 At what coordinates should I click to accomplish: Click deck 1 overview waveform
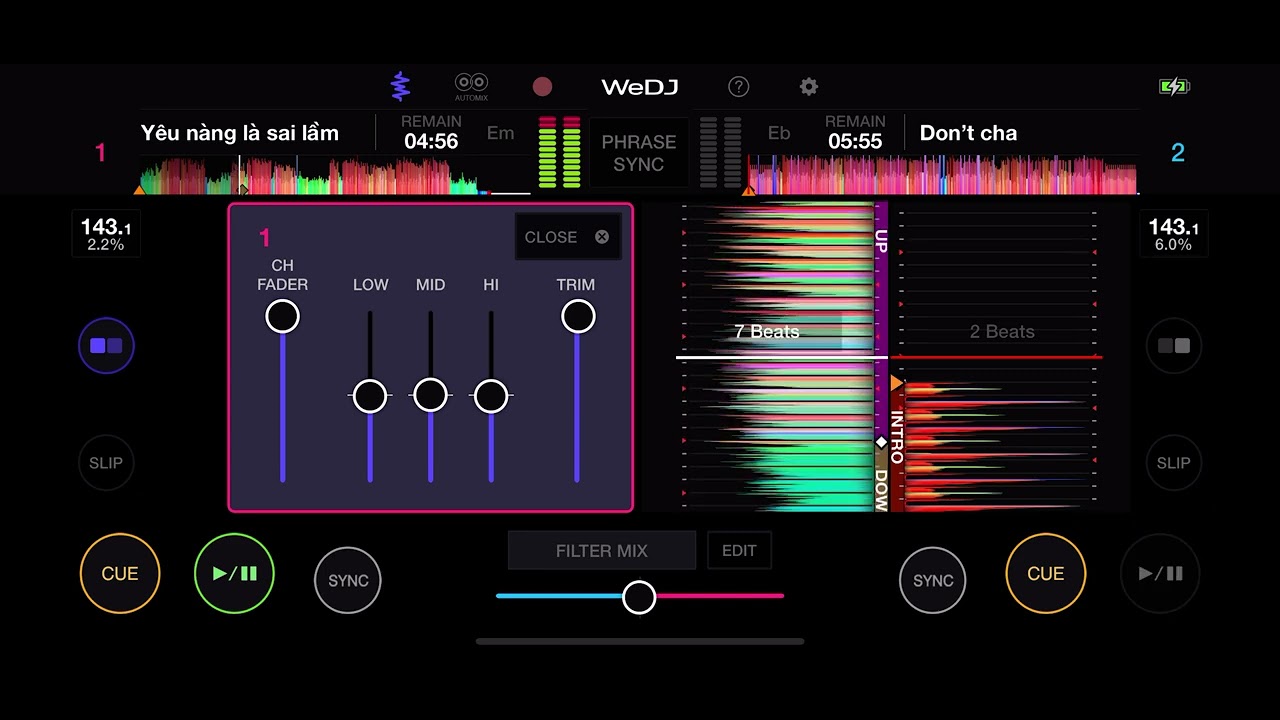[335, 175]
